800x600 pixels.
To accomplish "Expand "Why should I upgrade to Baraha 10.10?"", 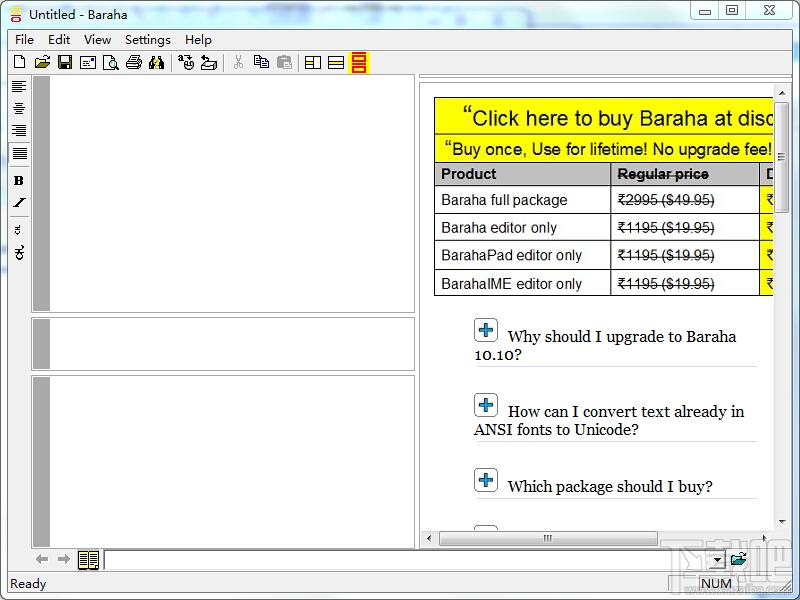I will 486,330.
